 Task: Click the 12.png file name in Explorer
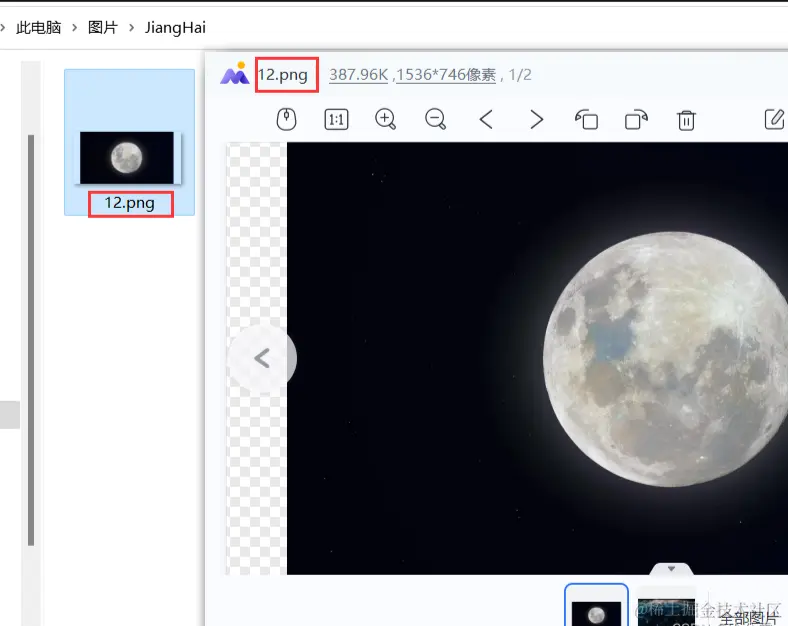[x=130, y=203]
